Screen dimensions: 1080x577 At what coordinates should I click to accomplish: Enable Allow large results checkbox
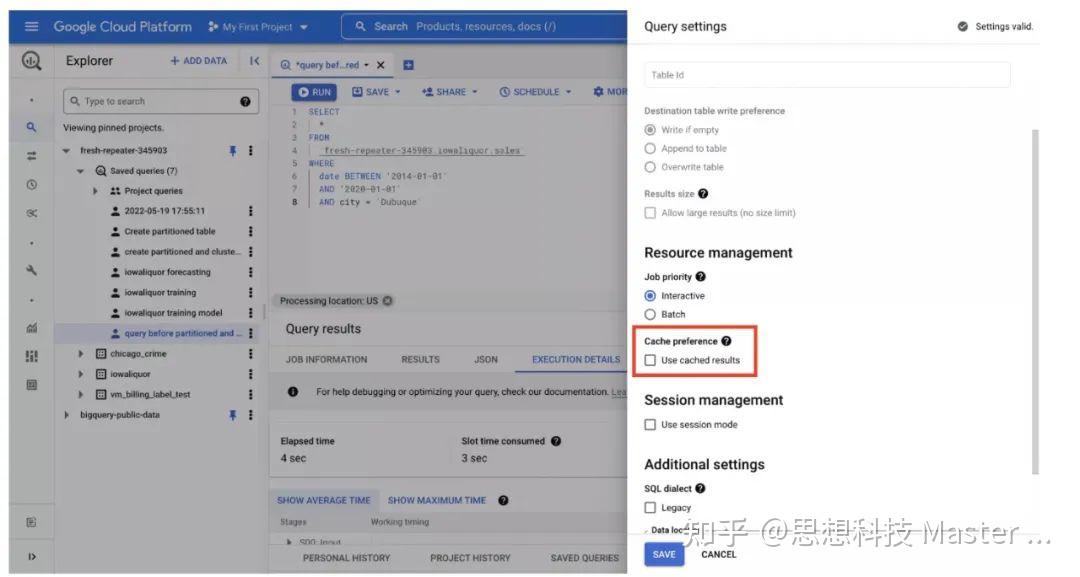tap(650, 213)
